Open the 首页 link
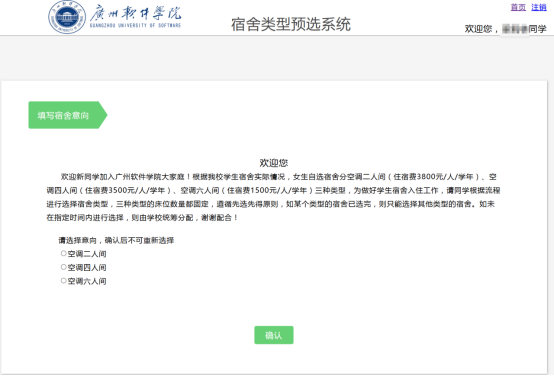This screenshot has height=376, width=554. tap(518, 7)
